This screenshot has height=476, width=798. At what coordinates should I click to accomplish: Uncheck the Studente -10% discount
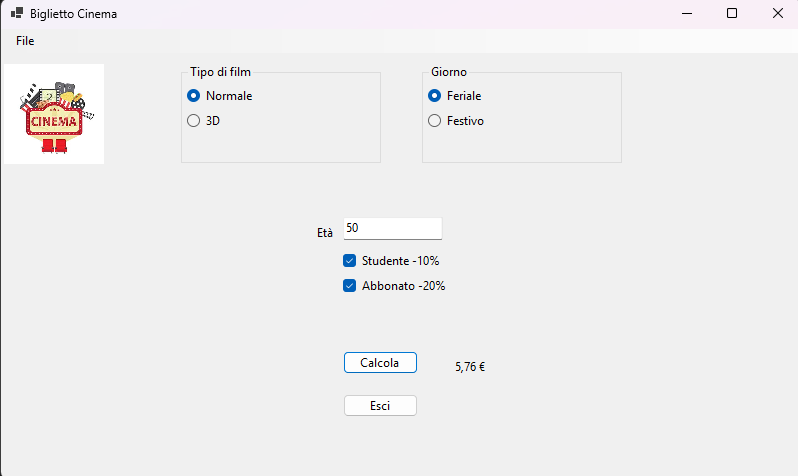click(x=391, y=261)
